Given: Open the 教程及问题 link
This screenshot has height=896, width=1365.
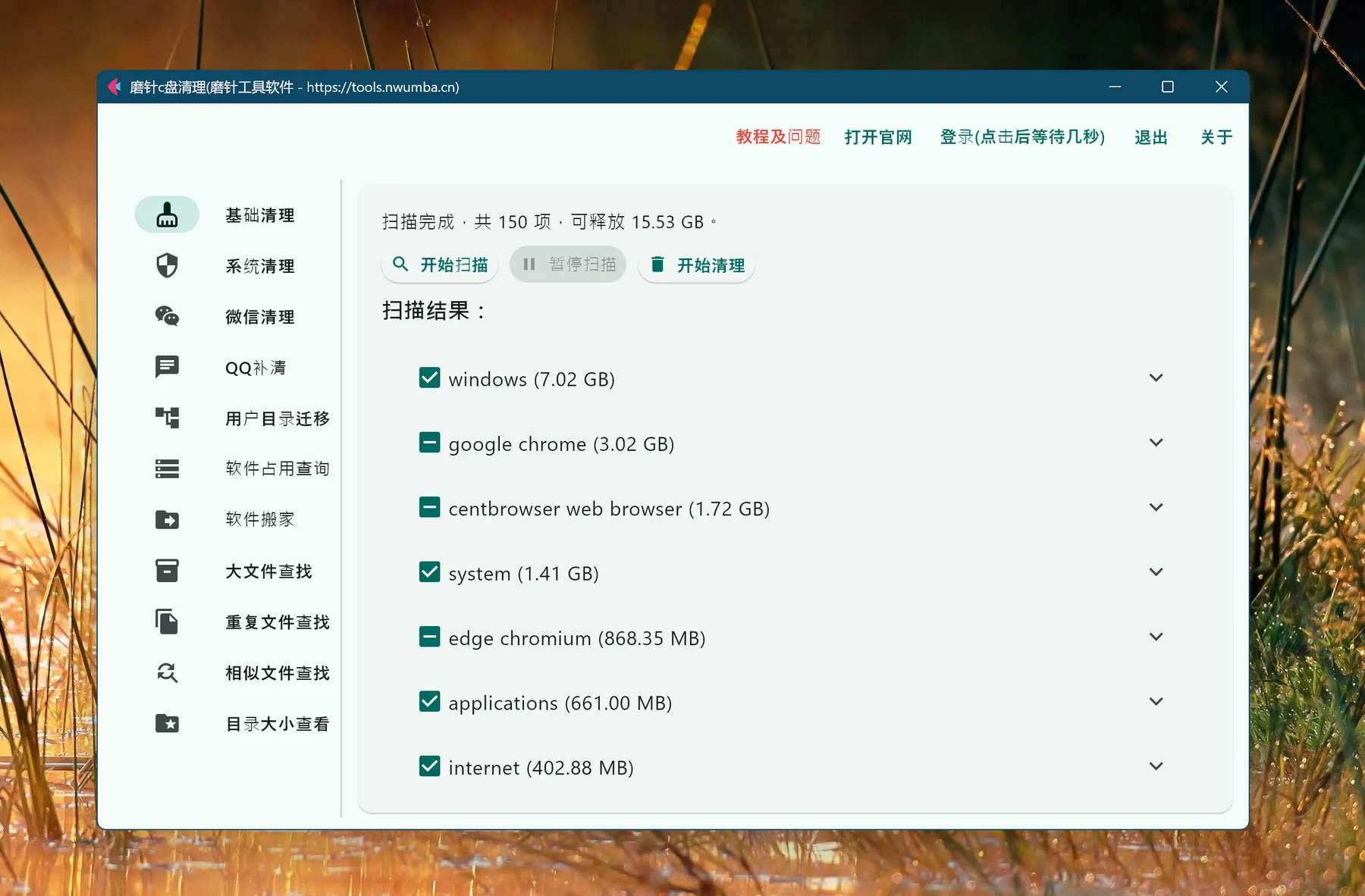Looking at the screenshot, I should [x=778, y=136].
